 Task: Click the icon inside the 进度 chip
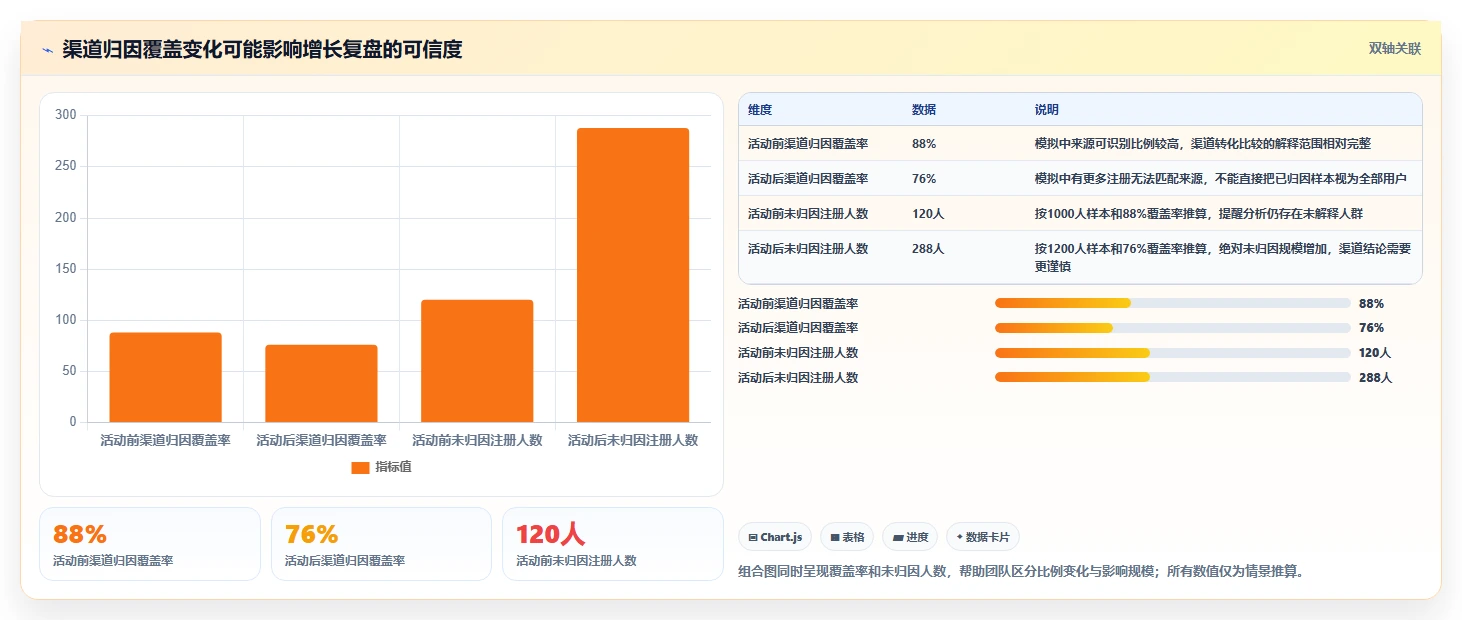tap(898, 538)
